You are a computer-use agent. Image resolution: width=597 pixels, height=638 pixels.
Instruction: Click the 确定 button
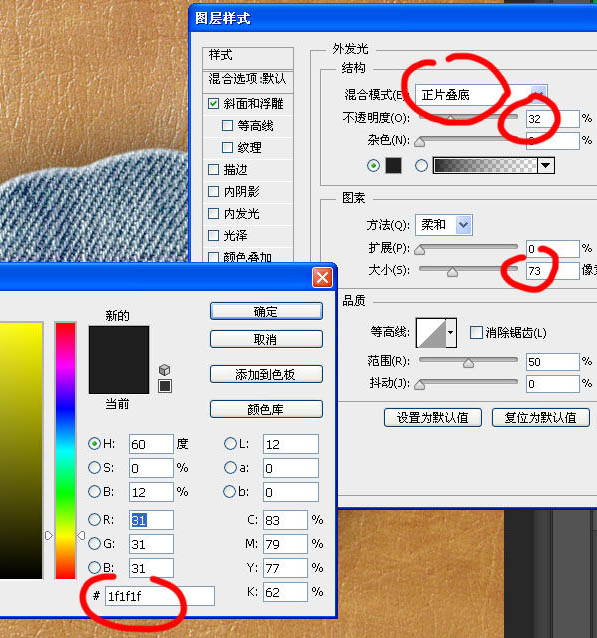point(266,311)
